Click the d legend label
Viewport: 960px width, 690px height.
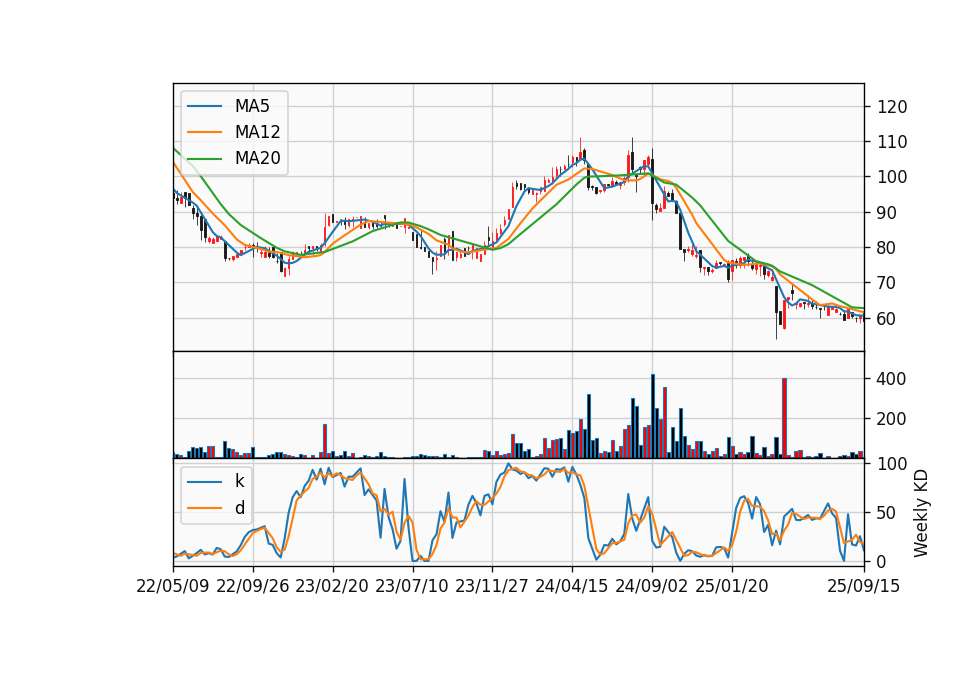click(239, 507)
